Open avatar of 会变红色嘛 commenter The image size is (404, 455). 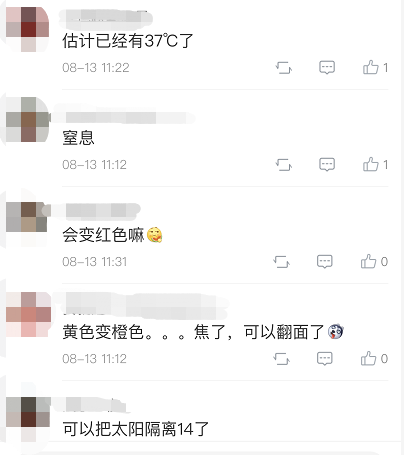click(x=28, y=217)
